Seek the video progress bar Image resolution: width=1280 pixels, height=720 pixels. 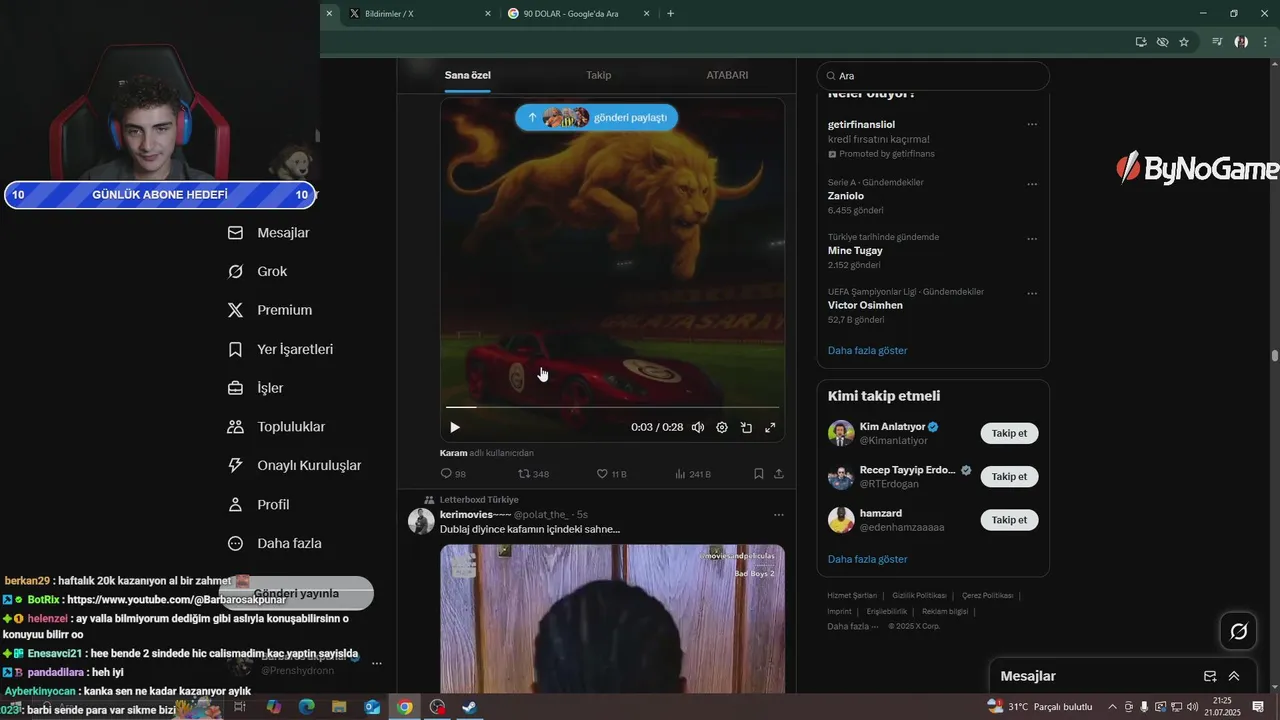tap(612, 407)
